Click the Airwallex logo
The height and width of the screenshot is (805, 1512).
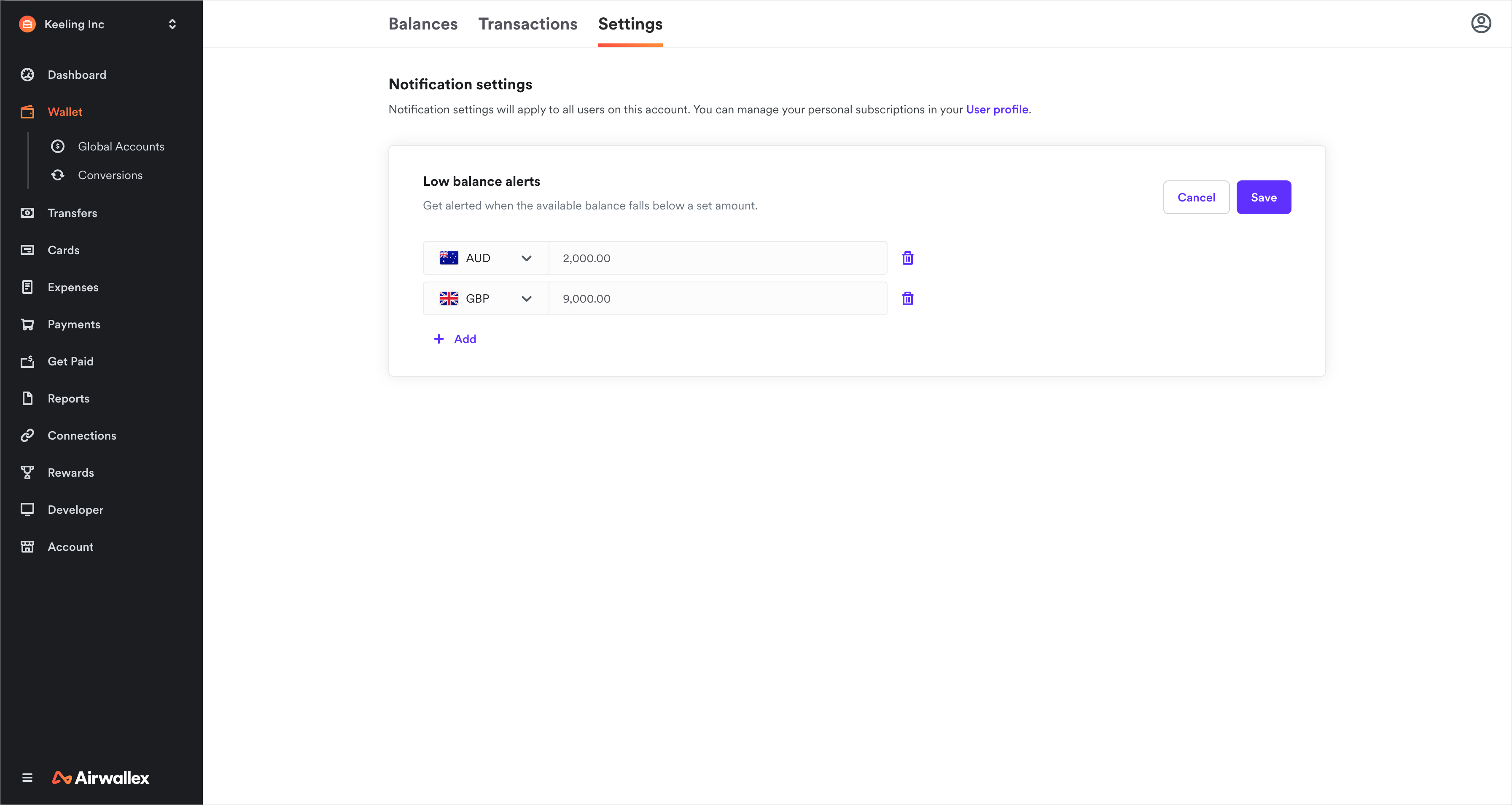point(100,778)
